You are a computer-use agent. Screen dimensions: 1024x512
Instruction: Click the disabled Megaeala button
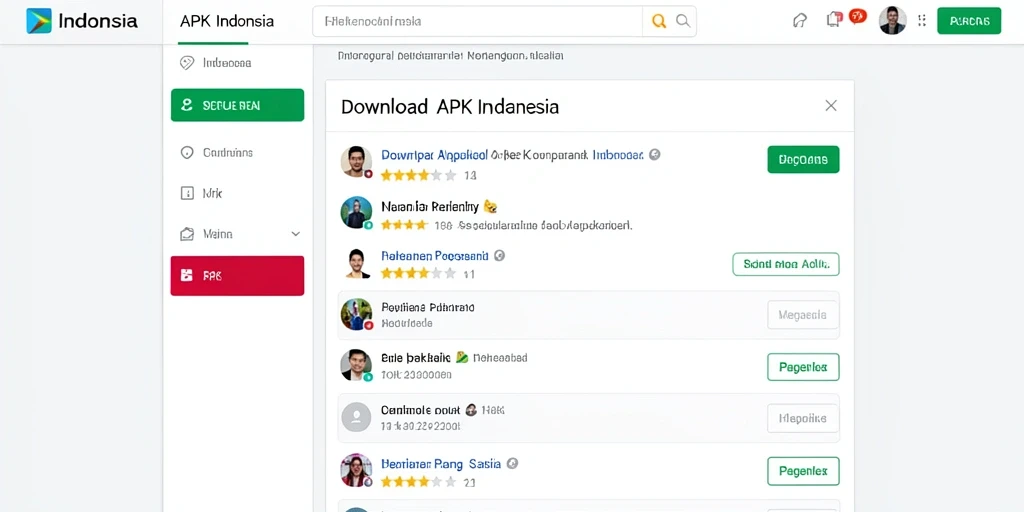click(x=803, y=315)
